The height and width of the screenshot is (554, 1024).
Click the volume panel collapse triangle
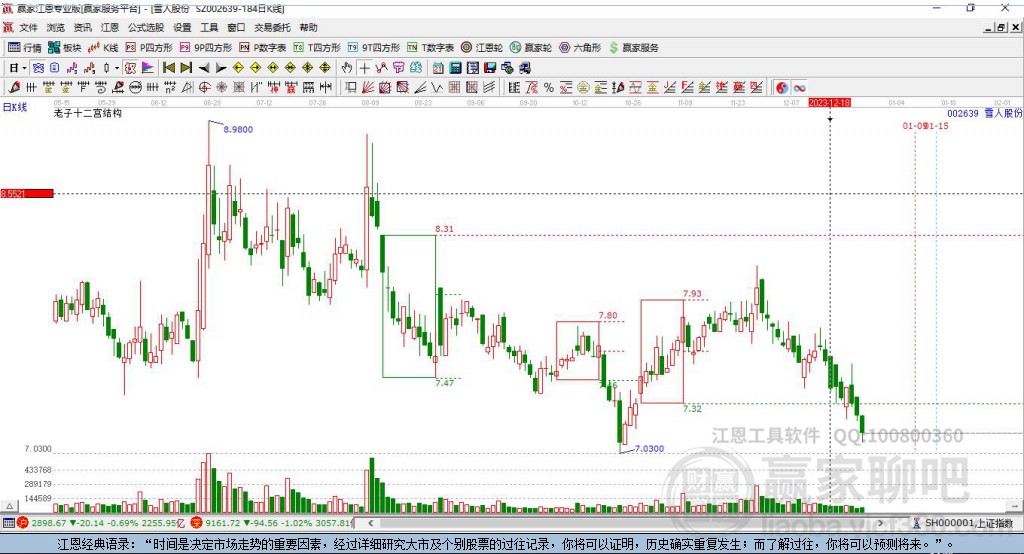(x=9, y=506)
